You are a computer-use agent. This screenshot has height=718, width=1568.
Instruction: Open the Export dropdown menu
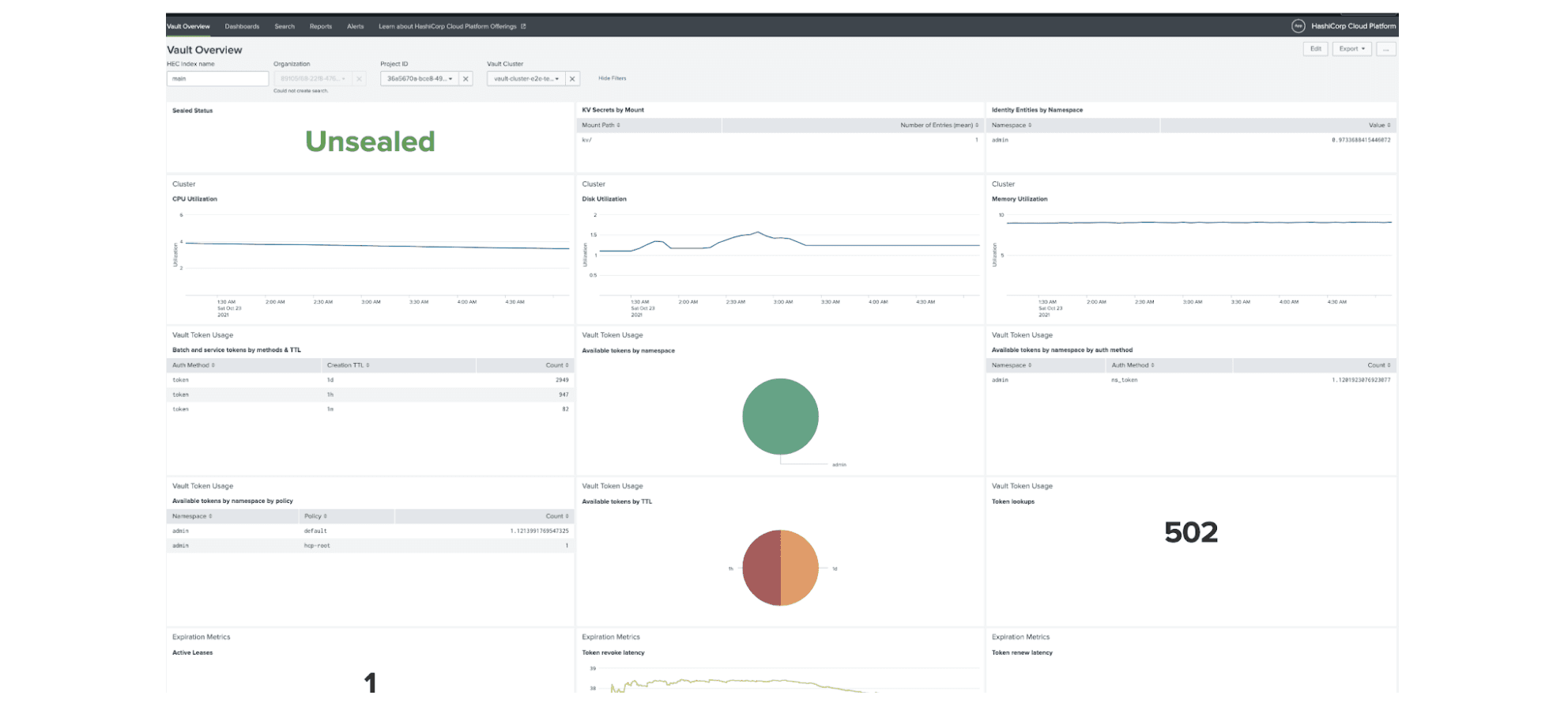pyautogui.click(x=1351, y=49)
